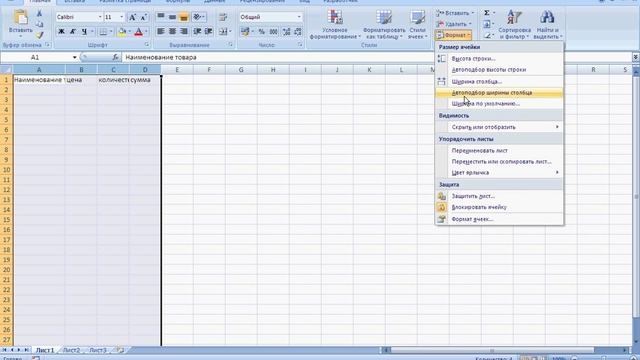Align cell content to top

tap(161, 17)
